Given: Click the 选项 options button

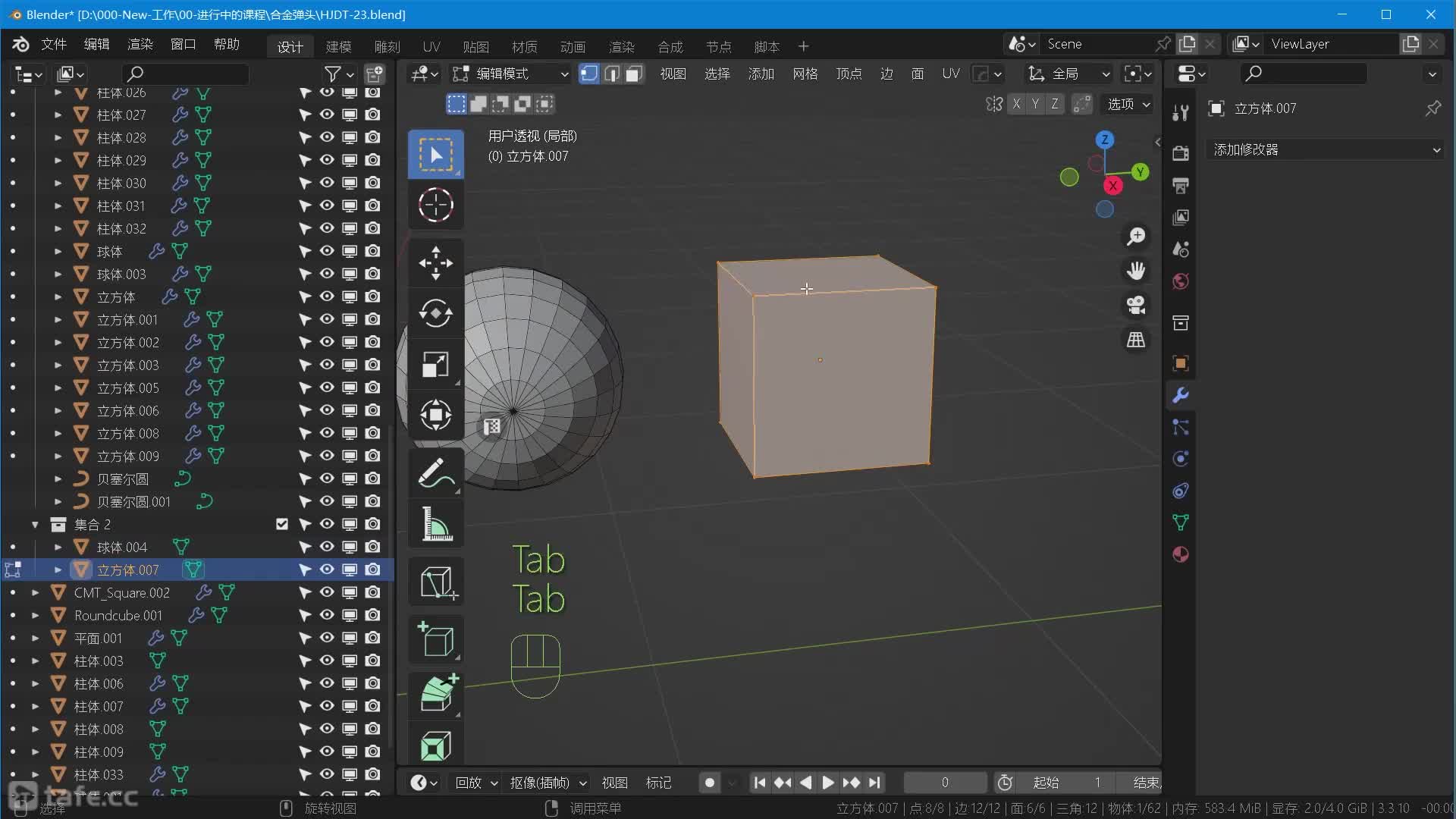Looking at the screenshot, I should pos(1128,104).
